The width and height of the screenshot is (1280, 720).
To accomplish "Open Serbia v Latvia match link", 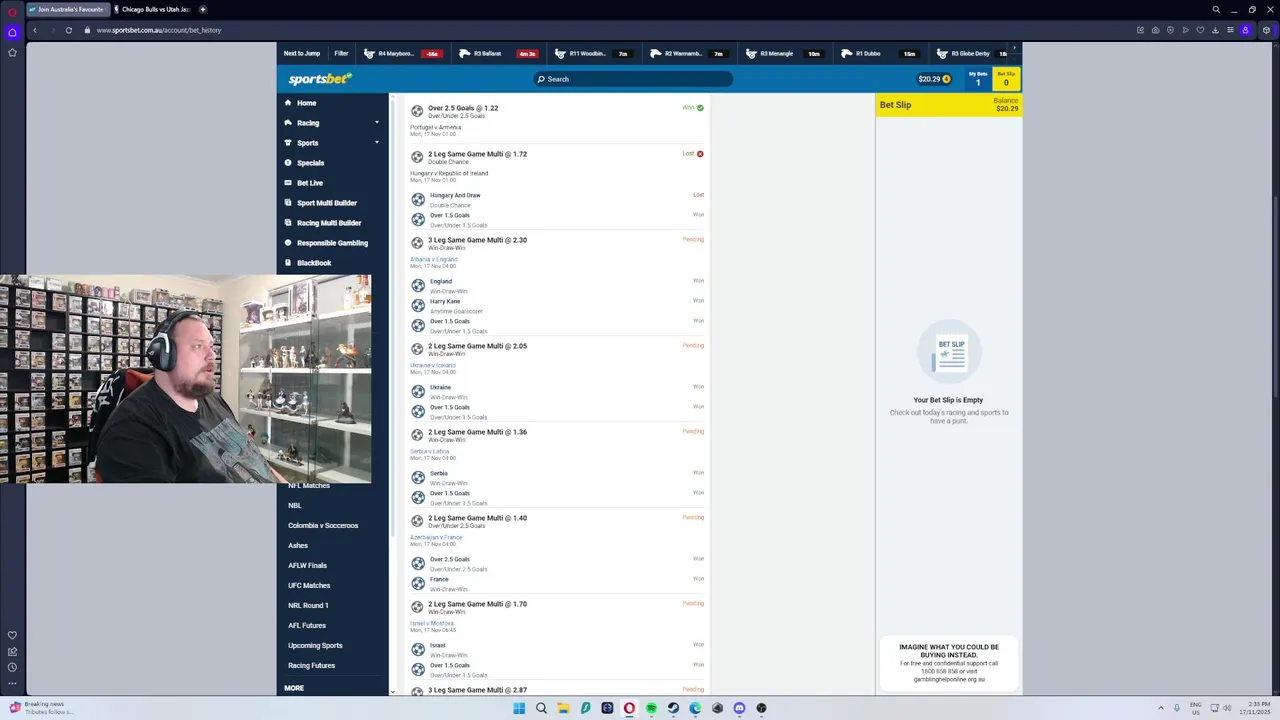I will [x=429, y=451].
